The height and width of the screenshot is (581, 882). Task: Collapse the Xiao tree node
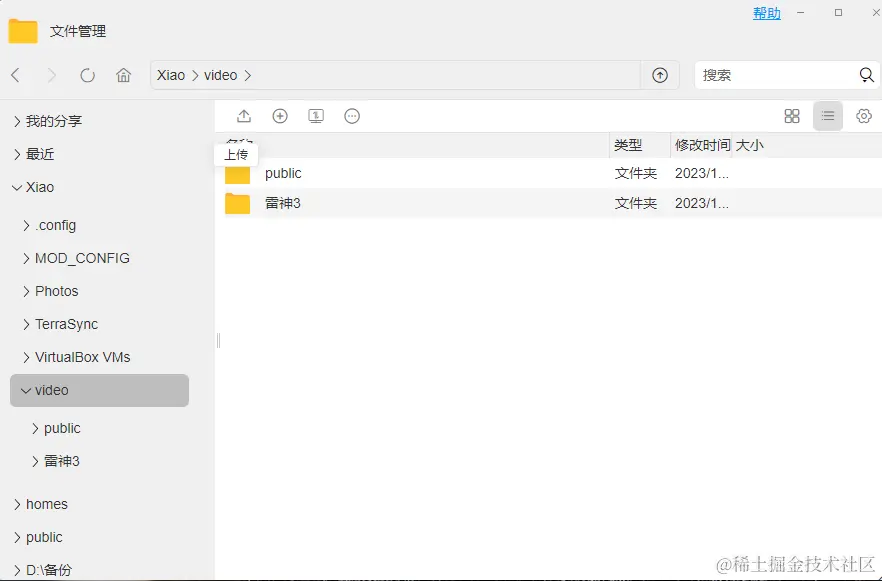(17, 187)
